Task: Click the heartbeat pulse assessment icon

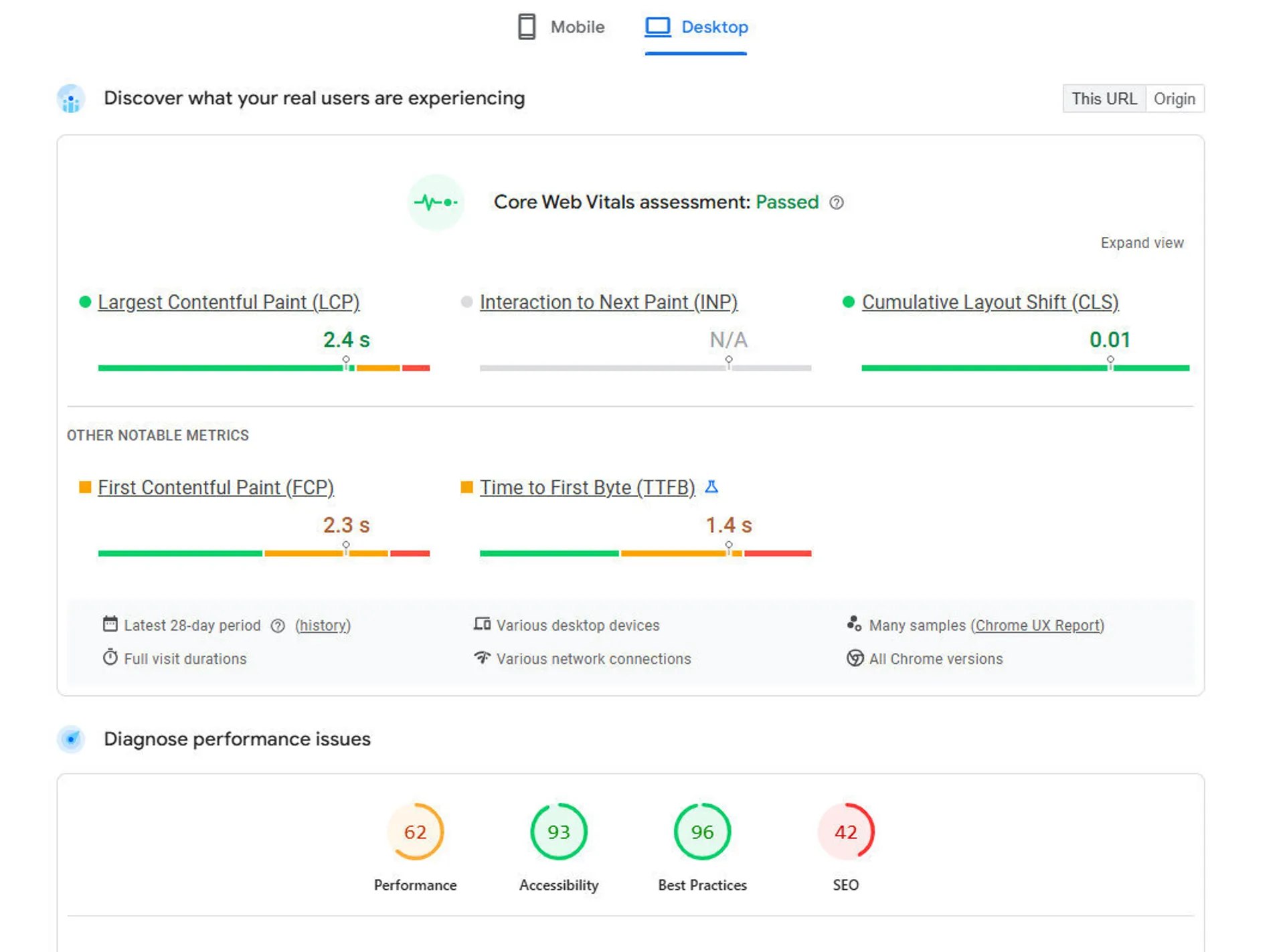Action: pos(436,202)
